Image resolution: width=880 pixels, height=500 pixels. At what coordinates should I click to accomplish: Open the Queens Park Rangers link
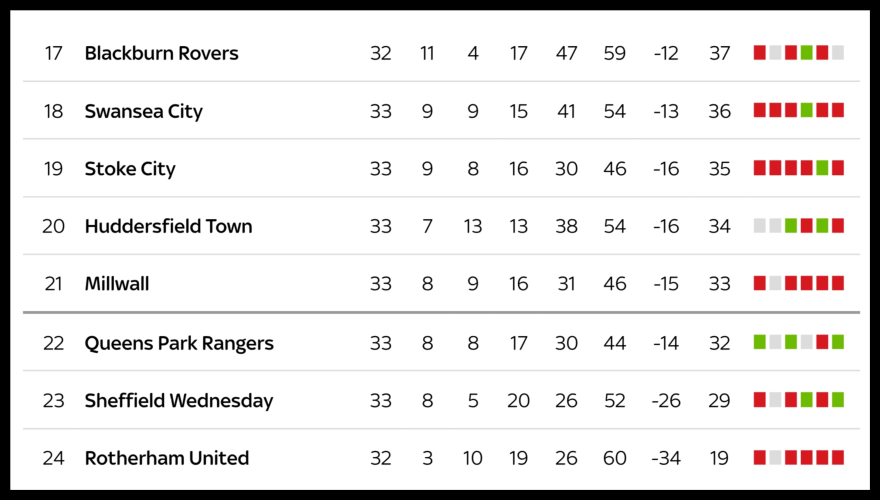click(179, 343)
